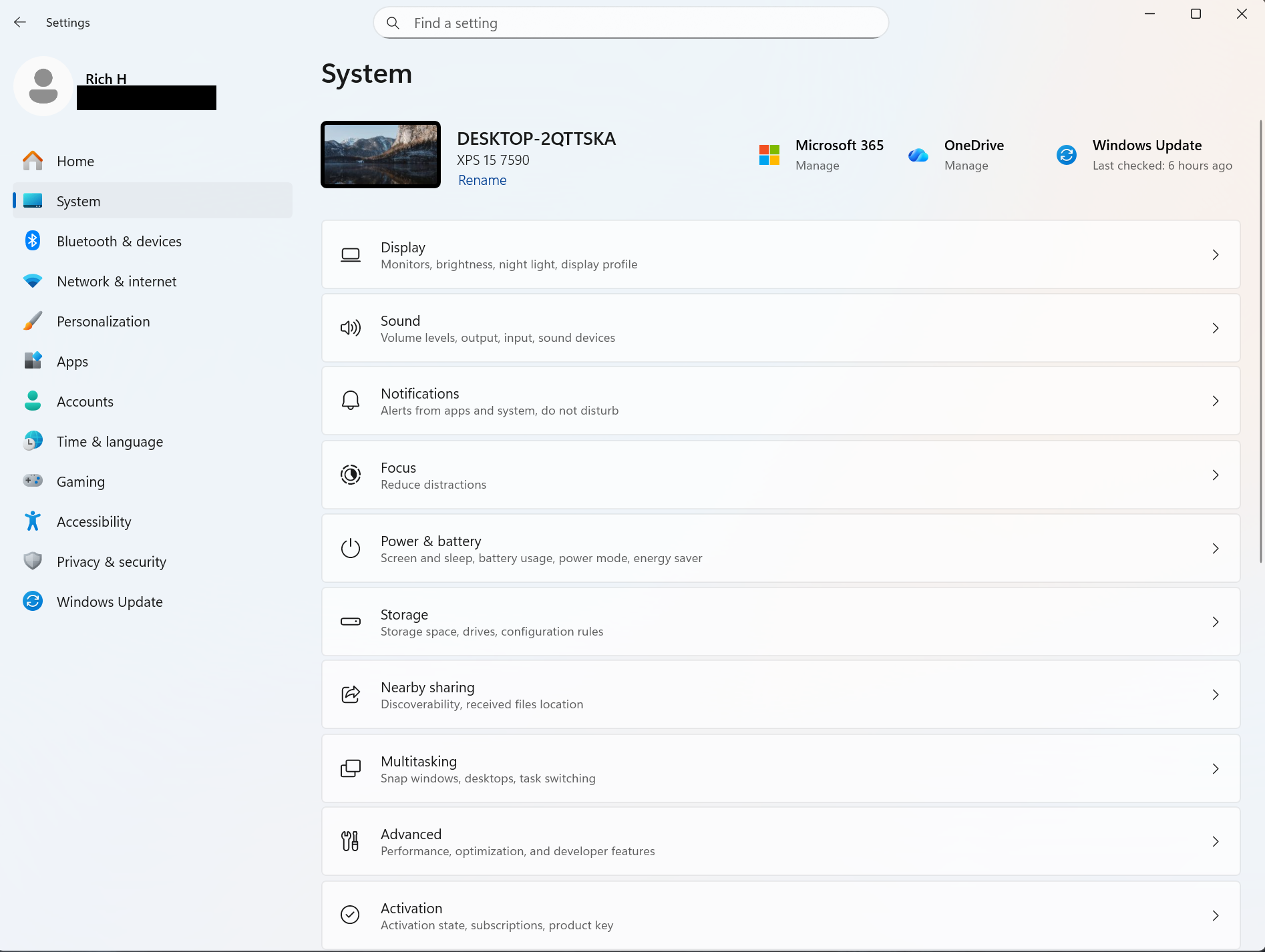The image size is (1265, 952).
Task: Click the Multitasking windows icon
Action: [351, 768]
